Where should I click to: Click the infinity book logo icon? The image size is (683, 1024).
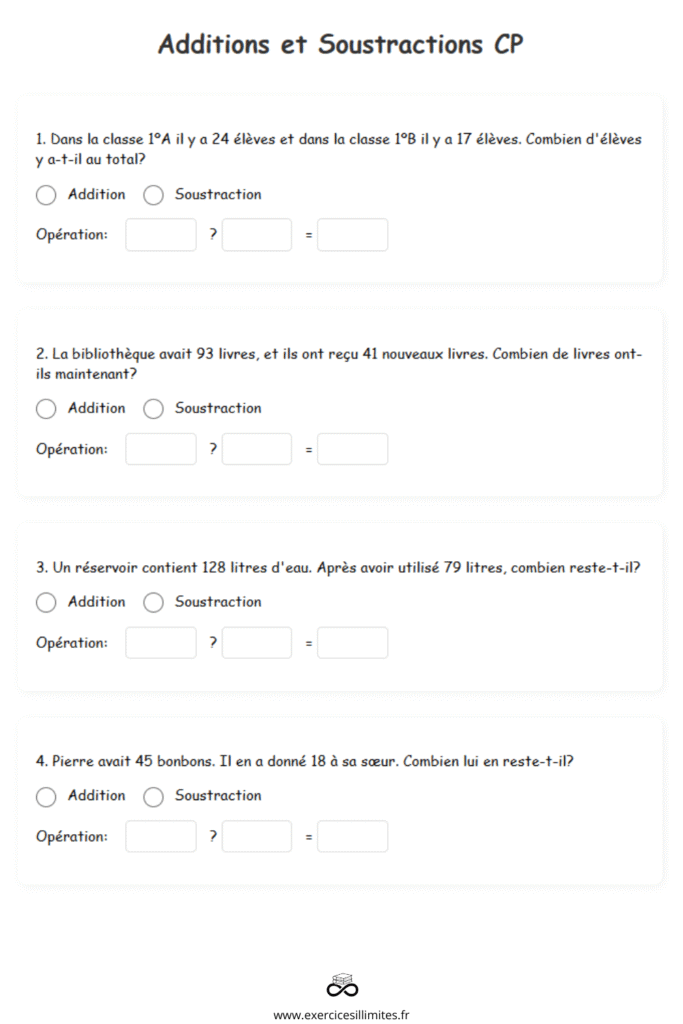[x=342, y=985]
